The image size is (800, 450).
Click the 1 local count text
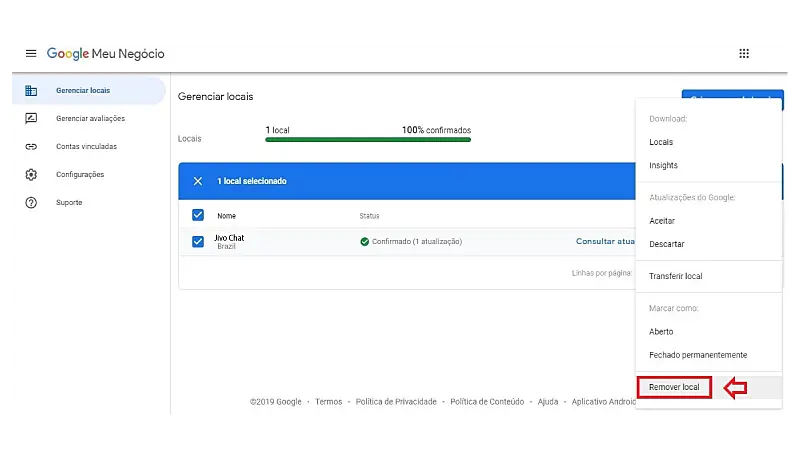(x=278, y=130)
